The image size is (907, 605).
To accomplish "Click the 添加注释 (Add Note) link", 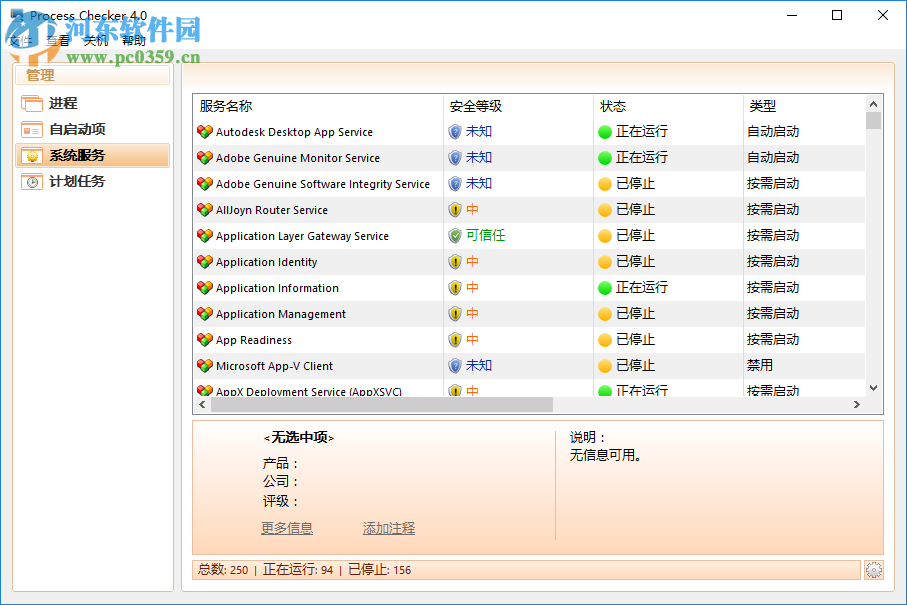I will pos(388,527).
